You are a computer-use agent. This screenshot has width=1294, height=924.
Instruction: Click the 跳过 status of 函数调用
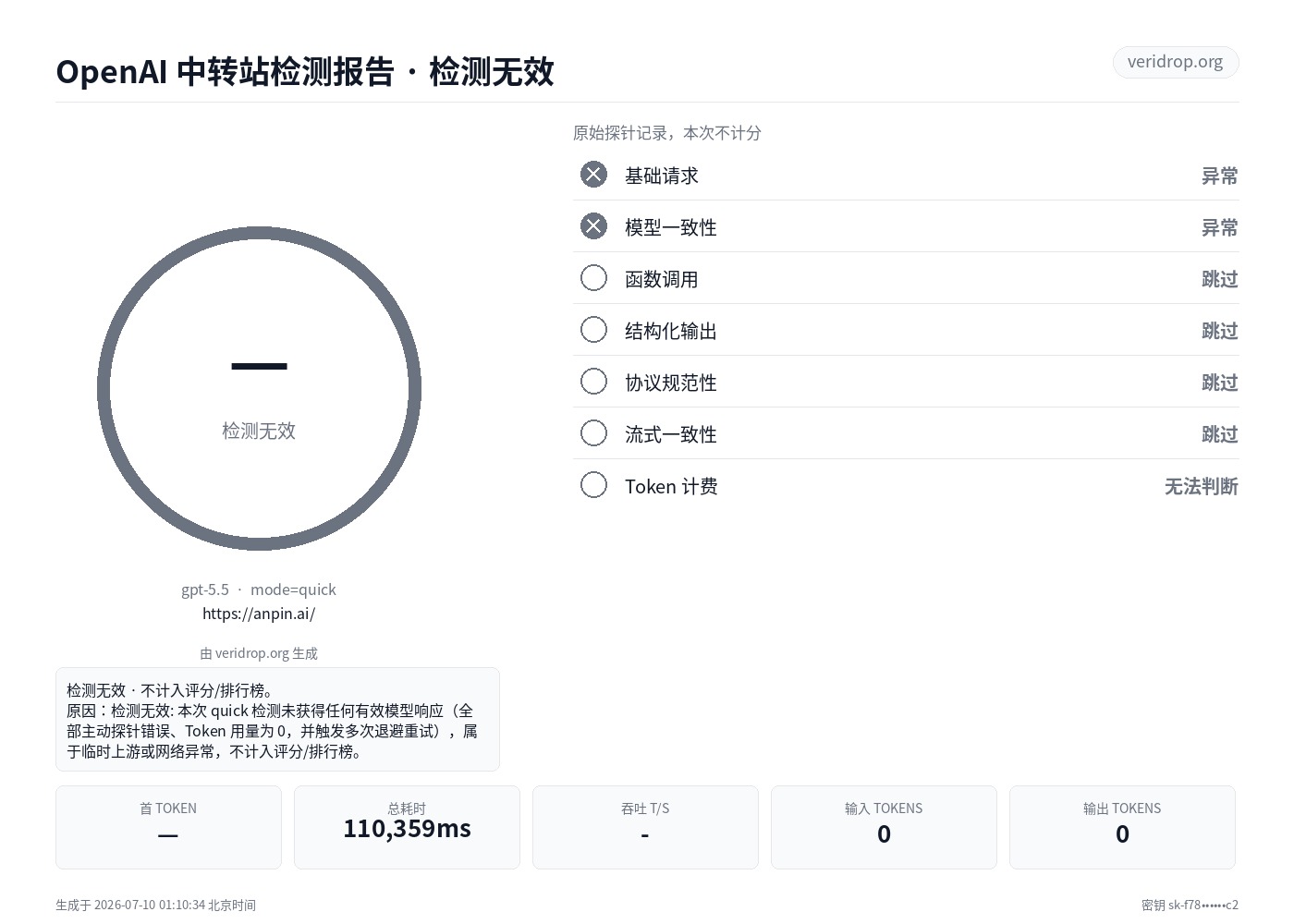1219,279
